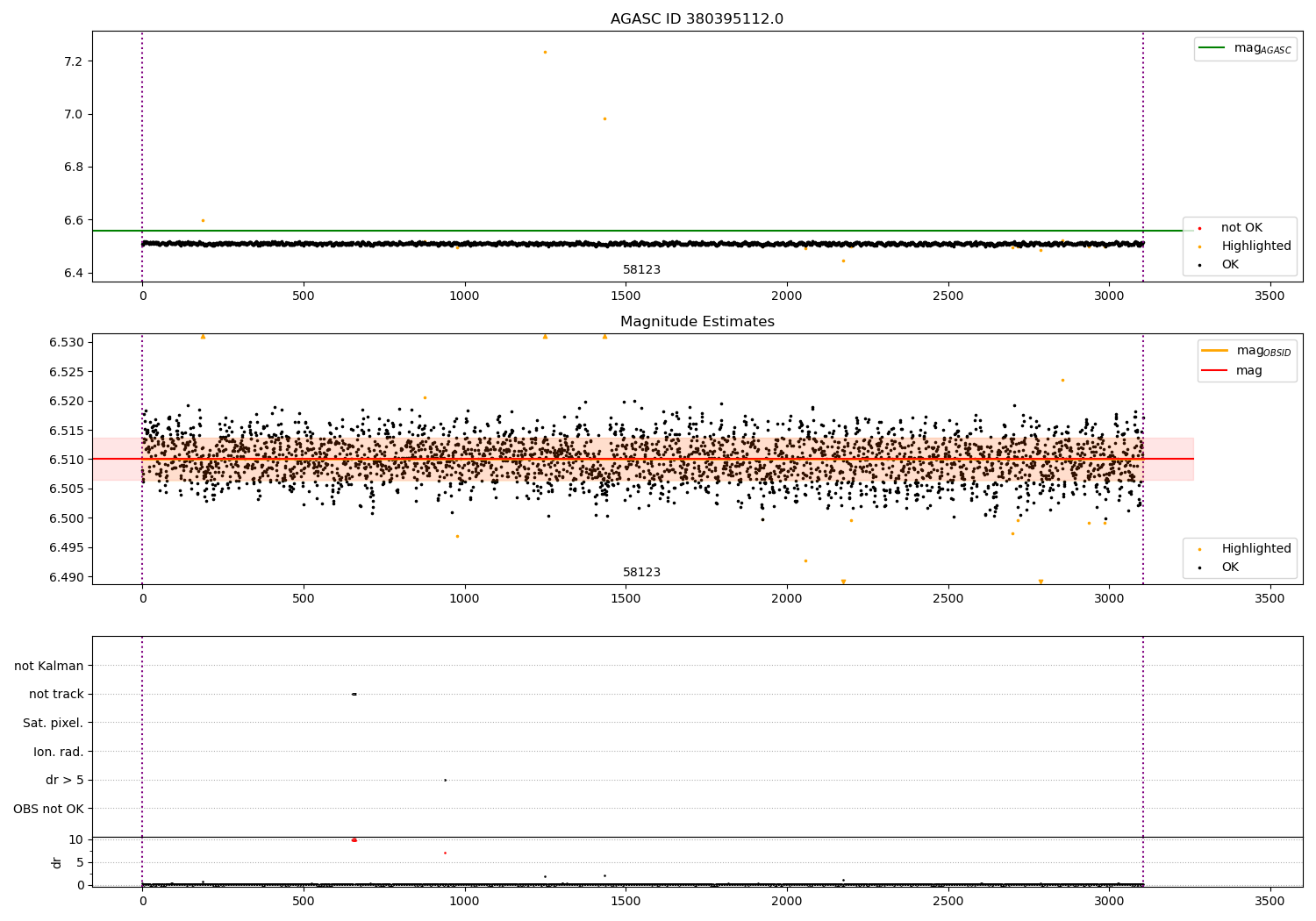Click 'OK' legend entry in middle plot
Image resolution: width=1316 pixels, height=921 pixels.
point(1218,568)
